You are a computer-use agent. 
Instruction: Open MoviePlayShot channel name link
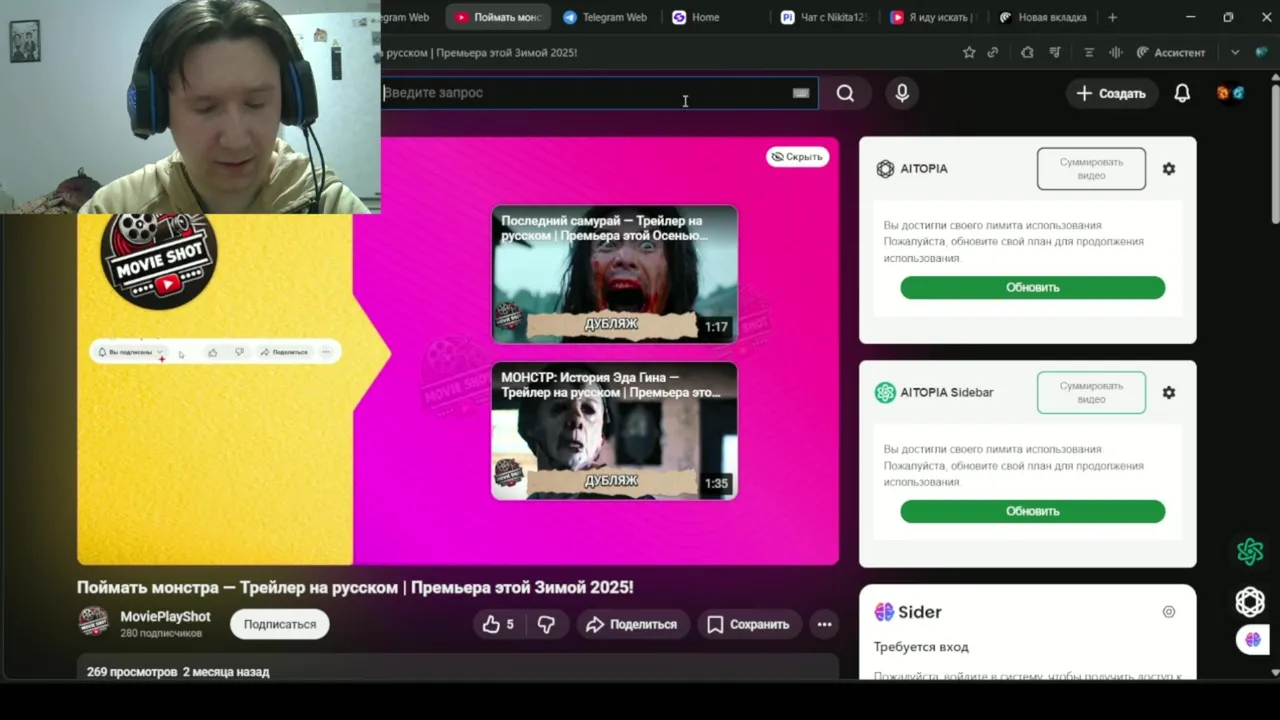(x=165, y=616)
